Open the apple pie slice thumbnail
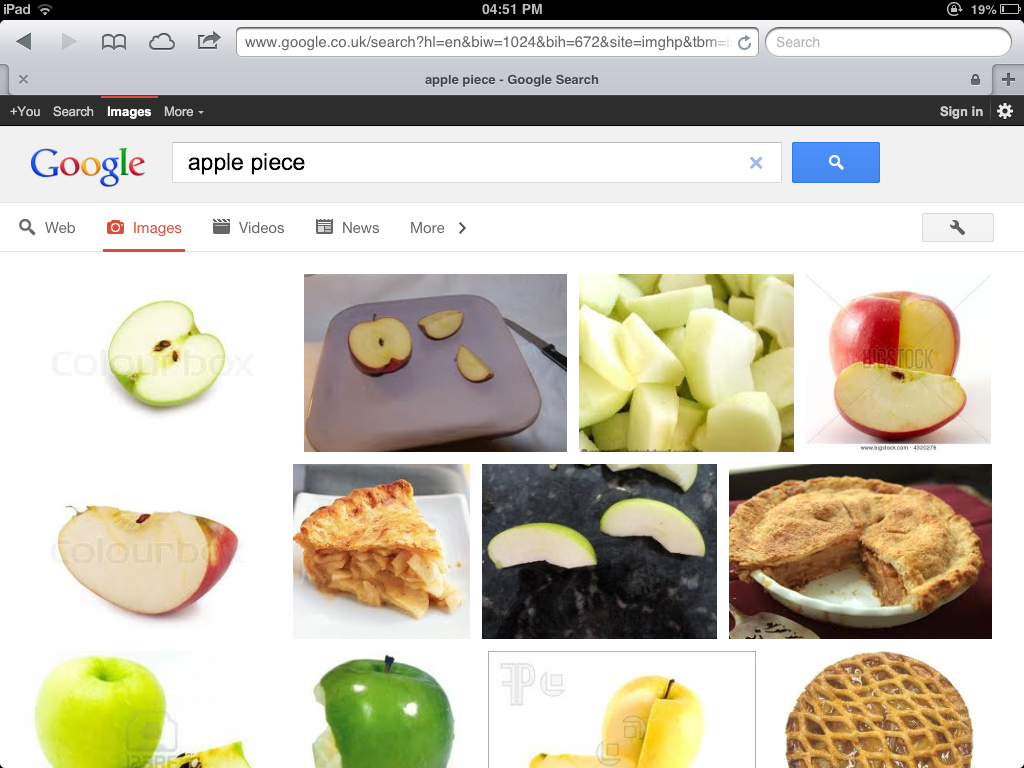 (381, 551)
